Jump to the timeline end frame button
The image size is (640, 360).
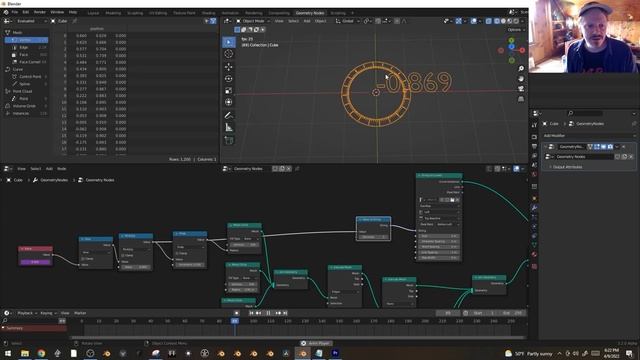pos(285,313)
